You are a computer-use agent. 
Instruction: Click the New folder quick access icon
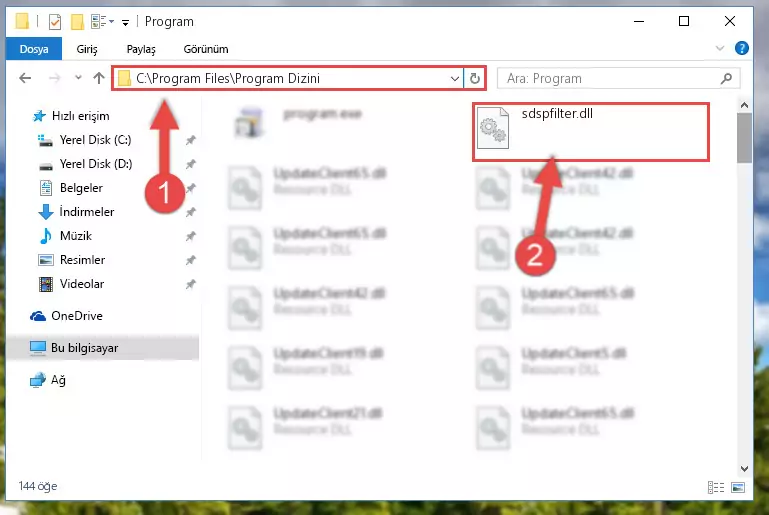pos(77,22)
